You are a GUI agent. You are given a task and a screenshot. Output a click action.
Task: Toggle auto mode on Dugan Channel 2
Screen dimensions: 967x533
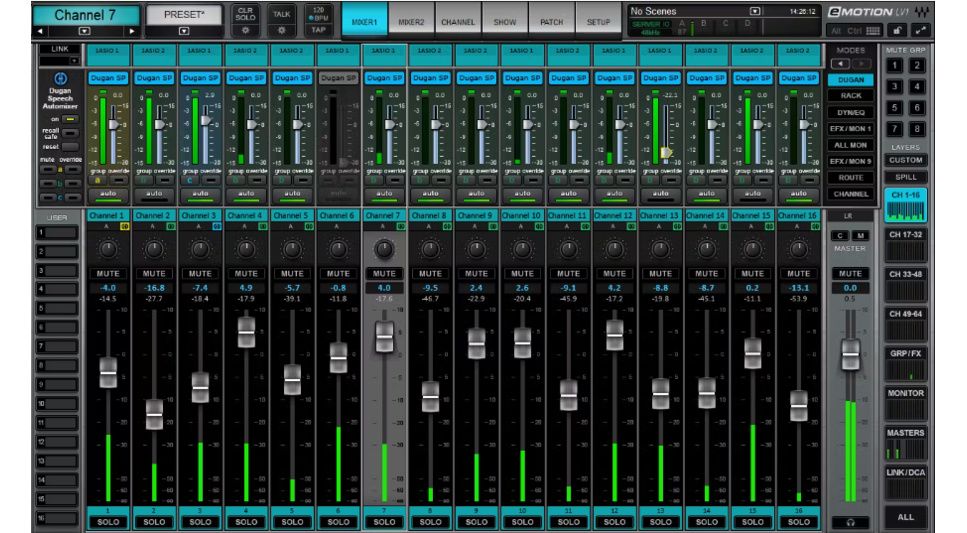click(x=154, y=194)
